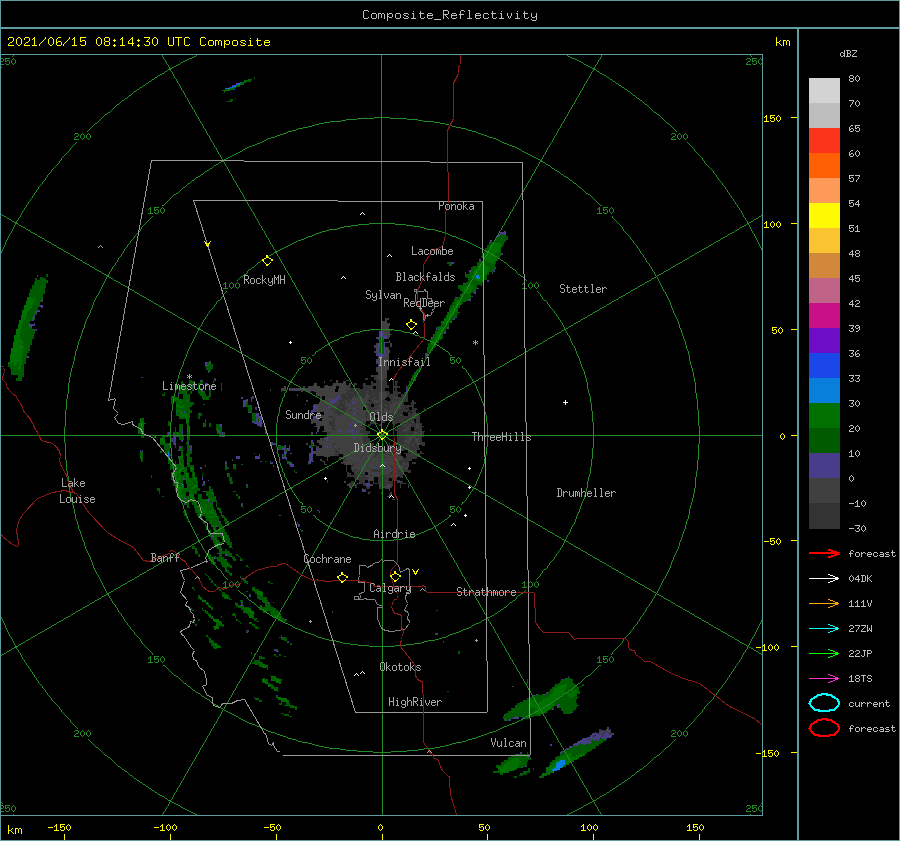This screenshot has width=900, height=841.
Task: Click the Sundre label
Action: pos(303,414)
